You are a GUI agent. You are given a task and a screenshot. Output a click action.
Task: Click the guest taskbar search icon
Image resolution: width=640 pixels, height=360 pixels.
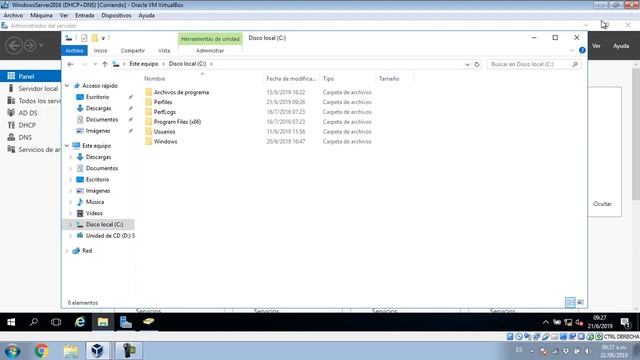pyautogui.click(x=34, y=322)
